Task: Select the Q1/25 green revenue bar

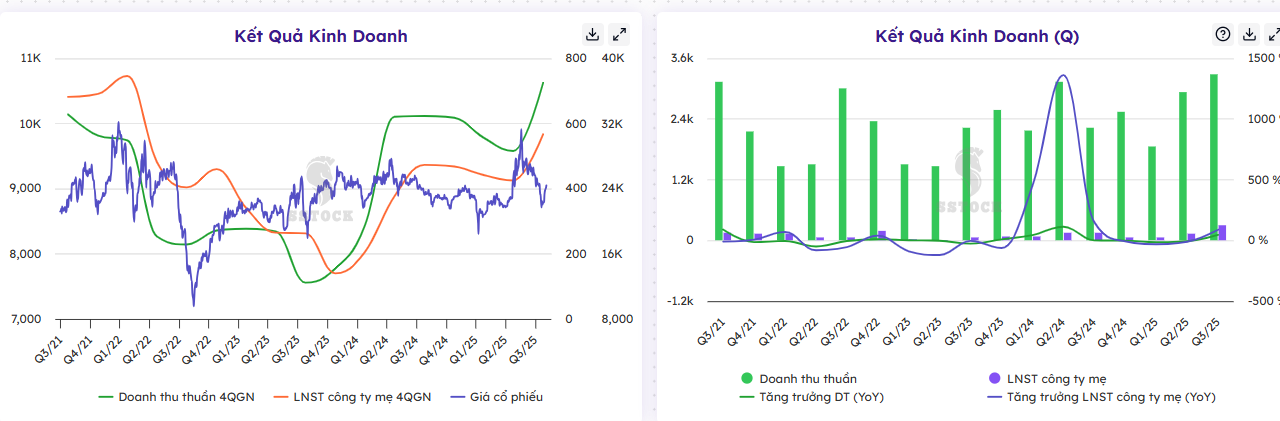Action: coord(1151,193)
